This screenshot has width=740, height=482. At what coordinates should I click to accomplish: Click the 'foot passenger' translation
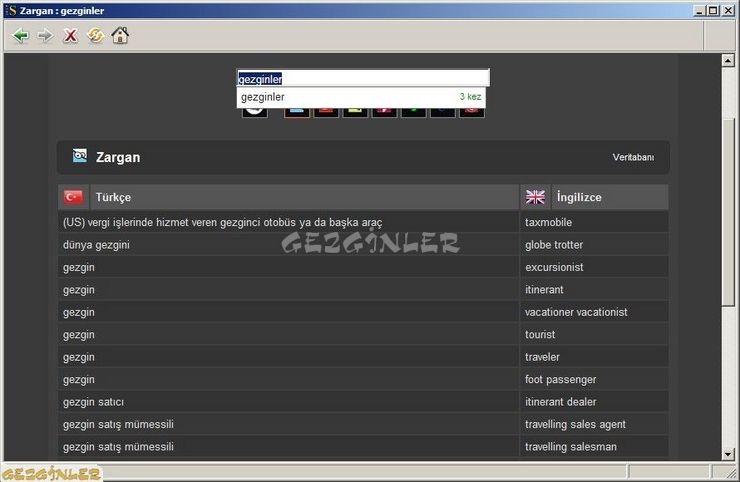[x=561, y=380]
